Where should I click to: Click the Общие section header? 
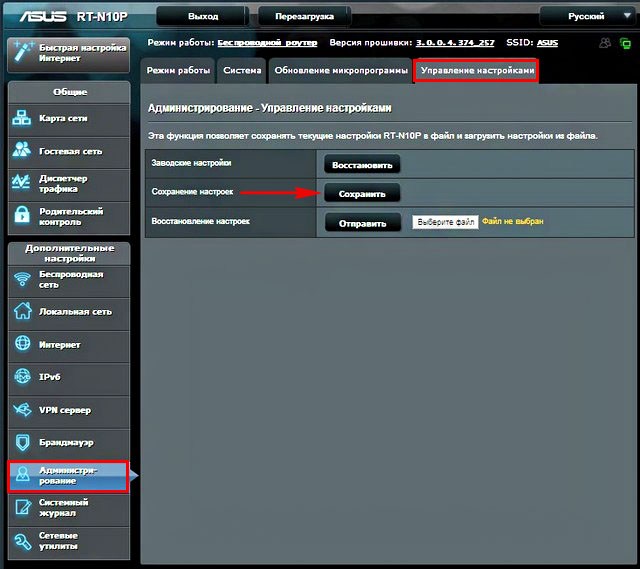point(69,92)
